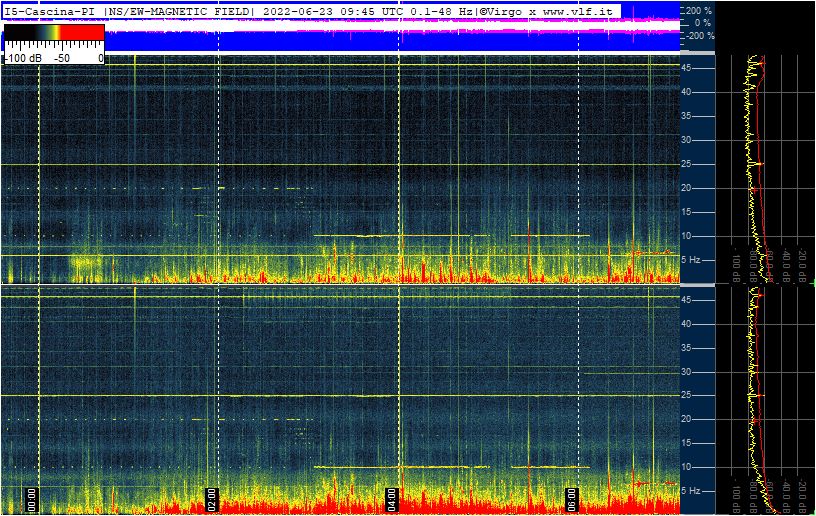Click the 5 Hz label in lower panel
Screen dimensions: 816x516
691,491
